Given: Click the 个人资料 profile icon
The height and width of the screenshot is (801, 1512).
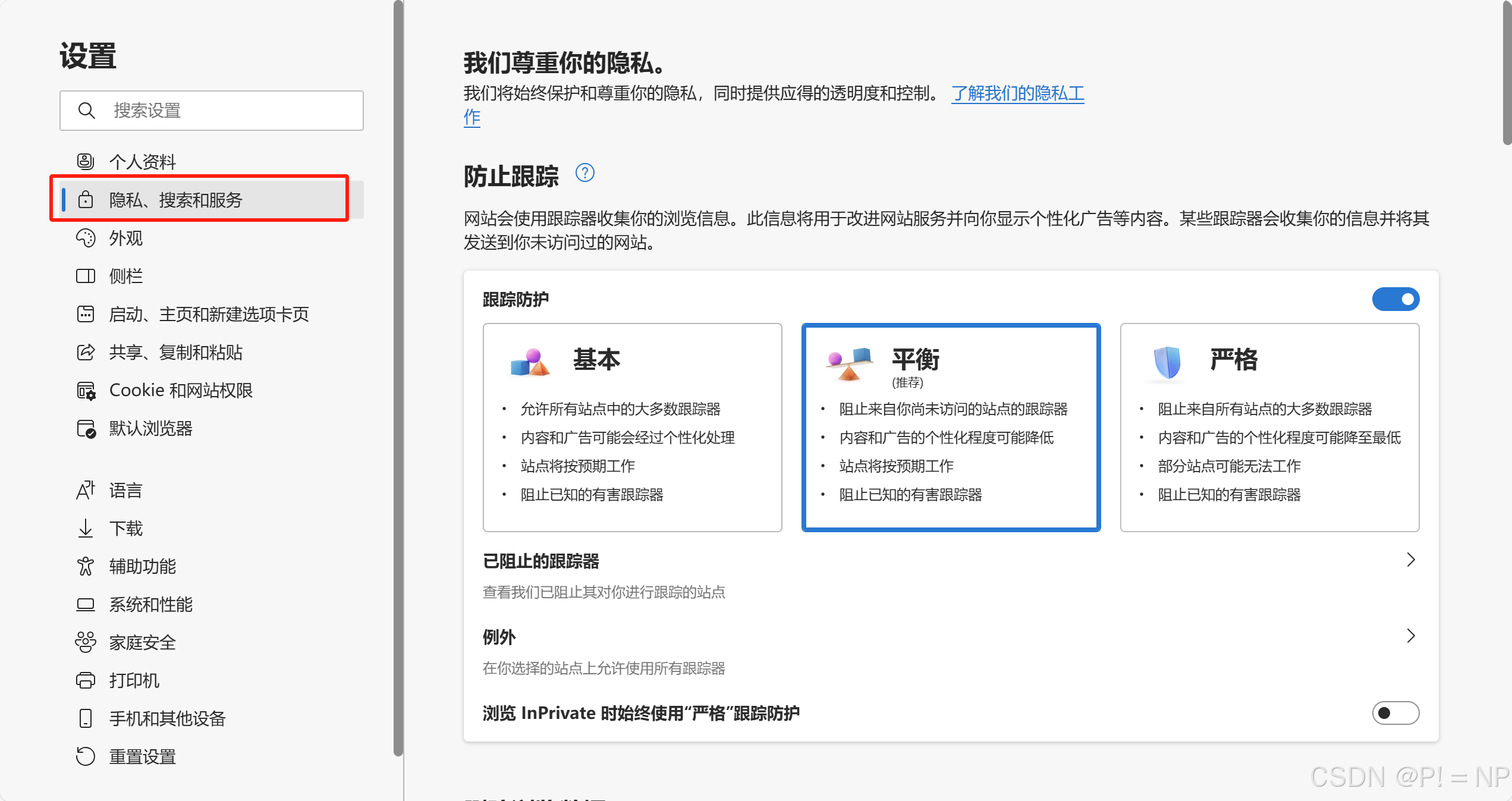Looking at the screenshot, I should click(86, 161).
